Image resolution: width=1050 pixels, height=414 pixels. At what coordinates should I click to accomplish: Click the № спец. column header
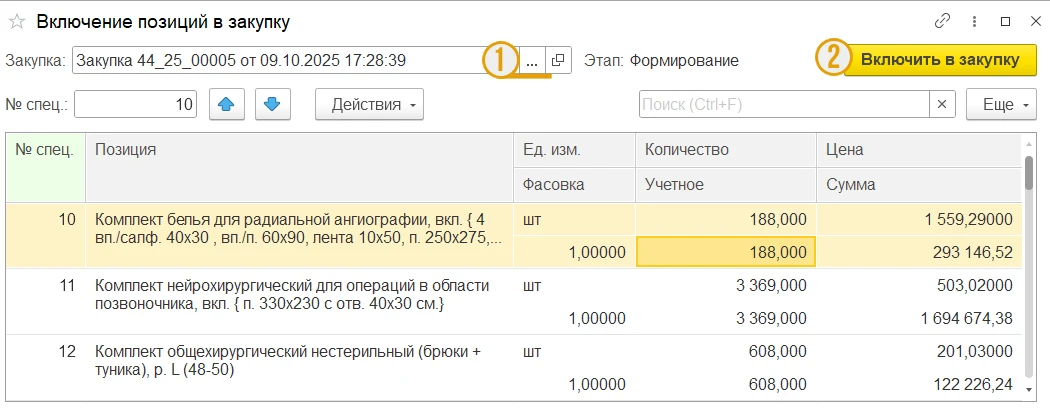[x=46, y=167]
